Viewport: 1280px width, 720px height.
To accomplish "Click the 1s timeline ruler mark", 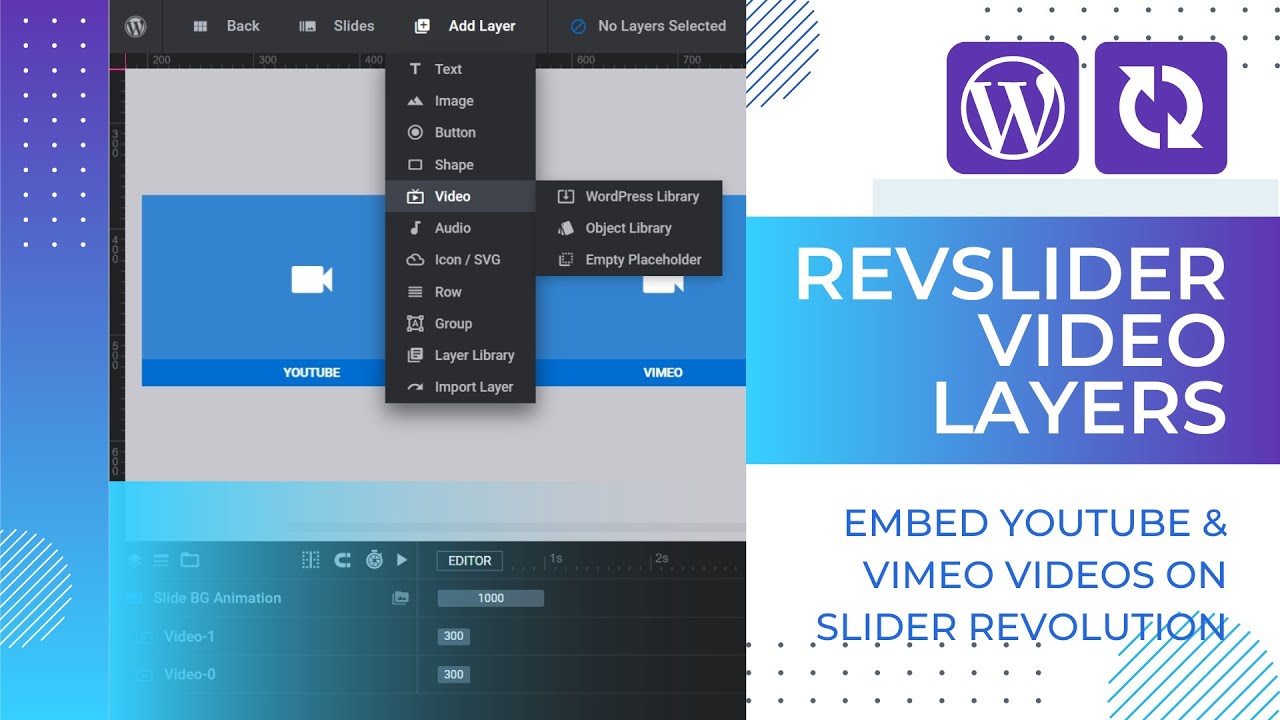I will [x=555, y=558].
